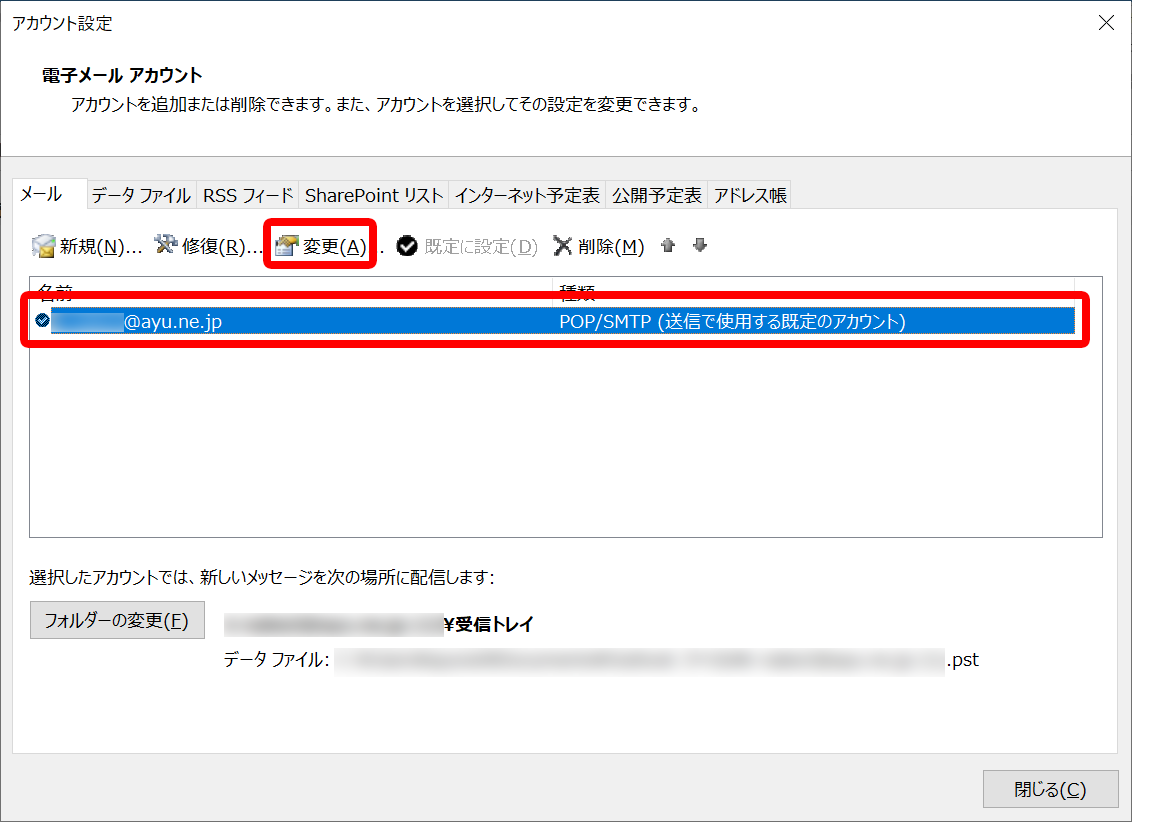The height and width of the screenshot is (822, 1152).
Task: Move account down with the arrow icon
Action: tap(700, 245)
